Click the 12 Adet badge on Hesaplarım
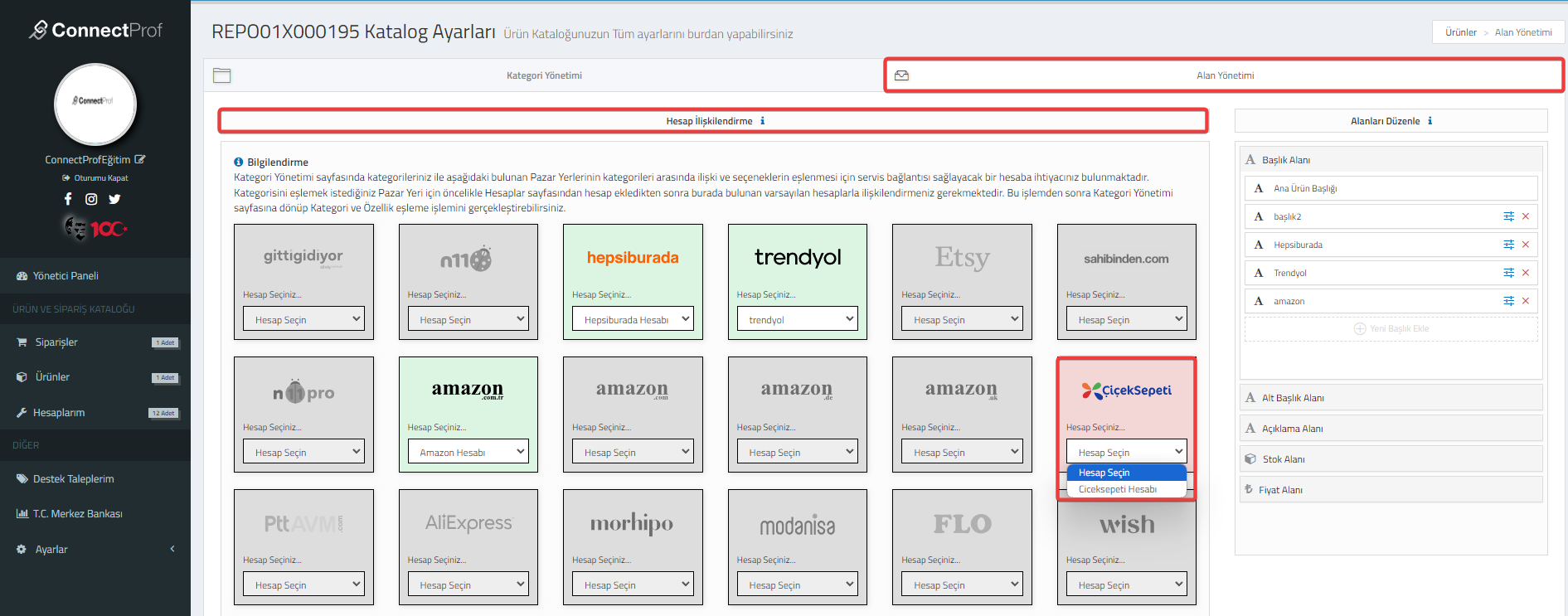The width and height of the screenshot is (1568, 616). (x=163, y=413)
